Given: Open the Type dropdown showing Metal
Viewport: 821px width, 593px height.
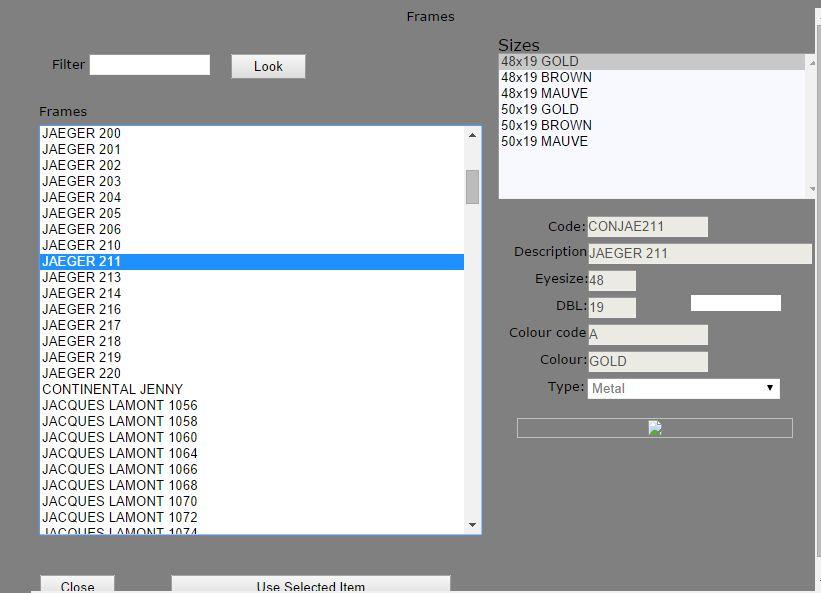Looking at the screenshot, I should [683, 388].
